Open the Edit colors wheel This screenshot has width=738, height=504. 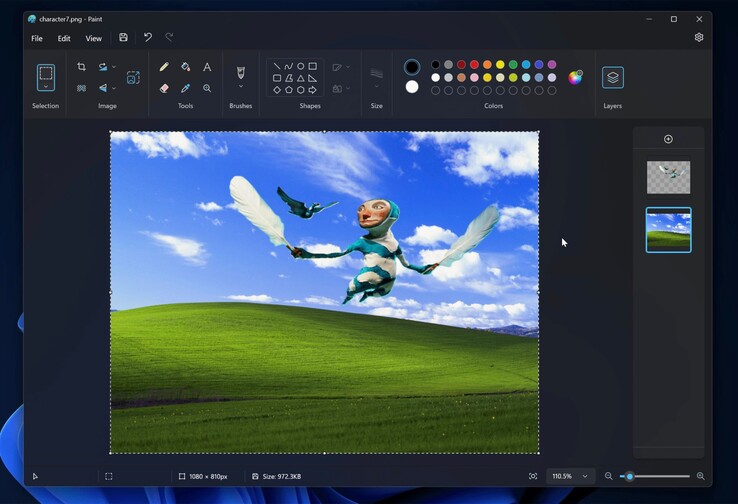click(575, 77)
